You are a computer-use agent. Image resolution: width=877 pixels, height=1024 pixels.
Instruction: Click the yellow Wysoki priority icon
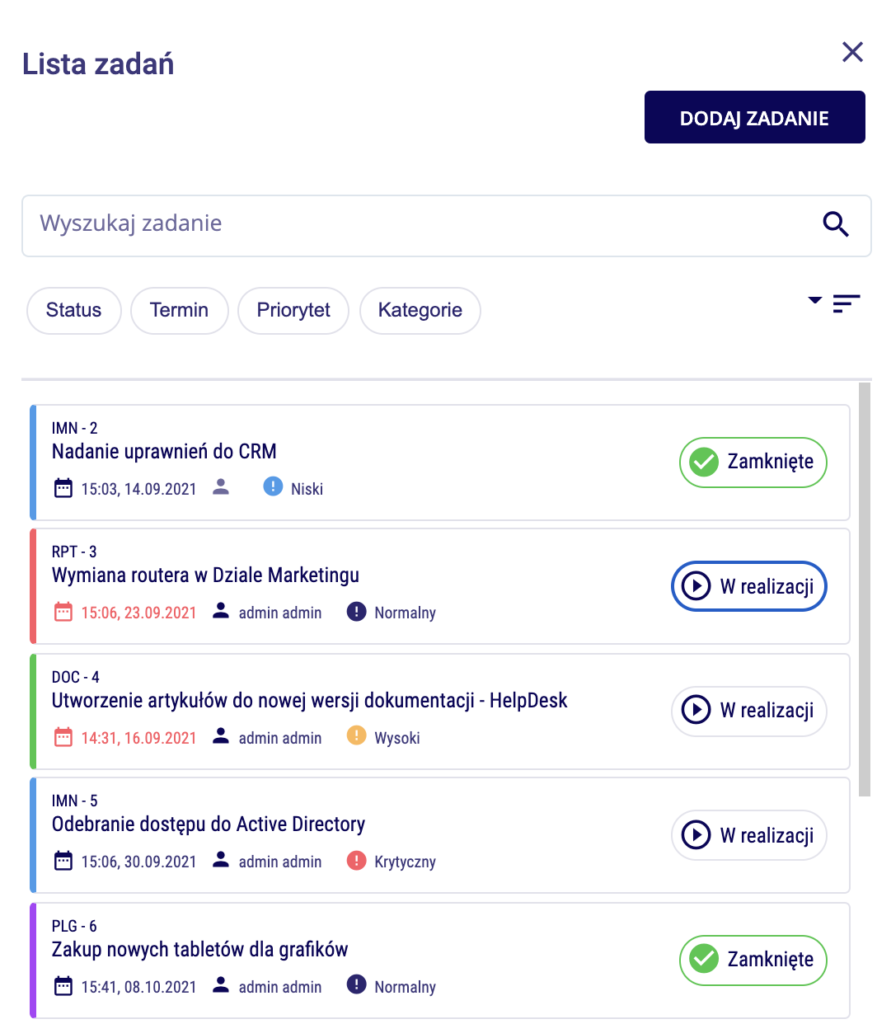[x=356, y=735]
